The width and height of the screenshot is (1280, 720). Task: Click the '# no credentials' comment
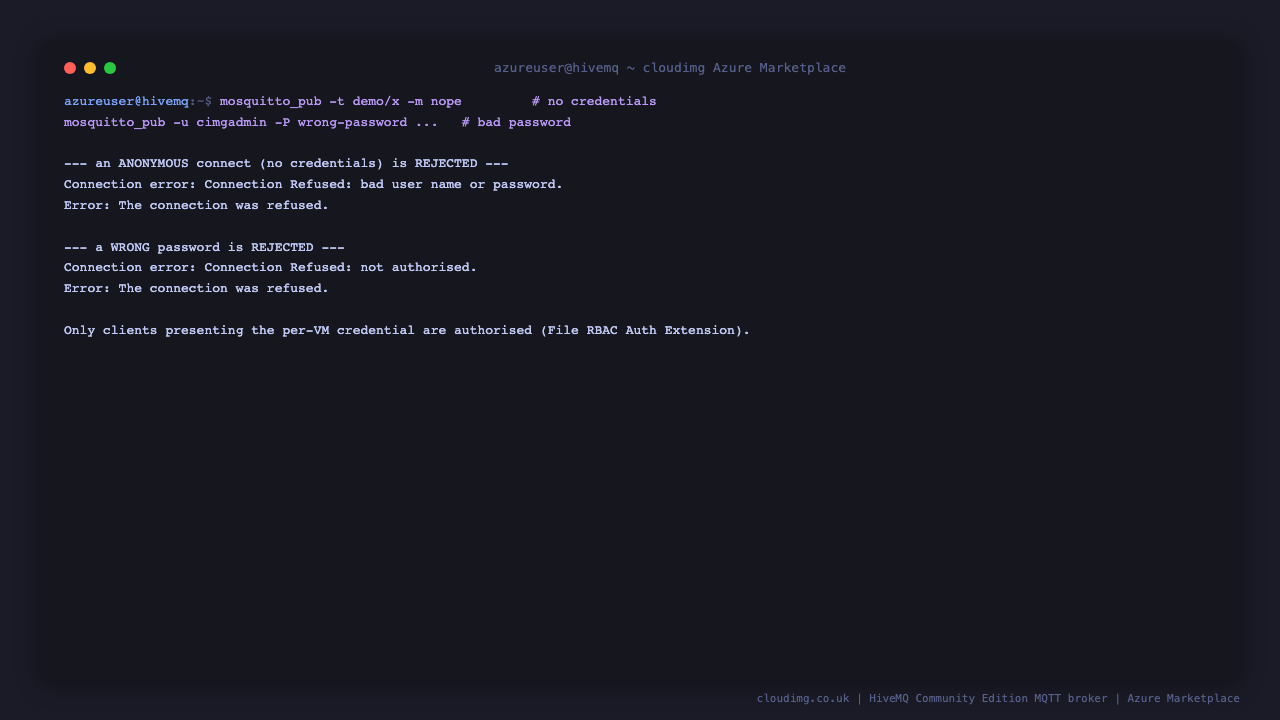click(594, 101)
